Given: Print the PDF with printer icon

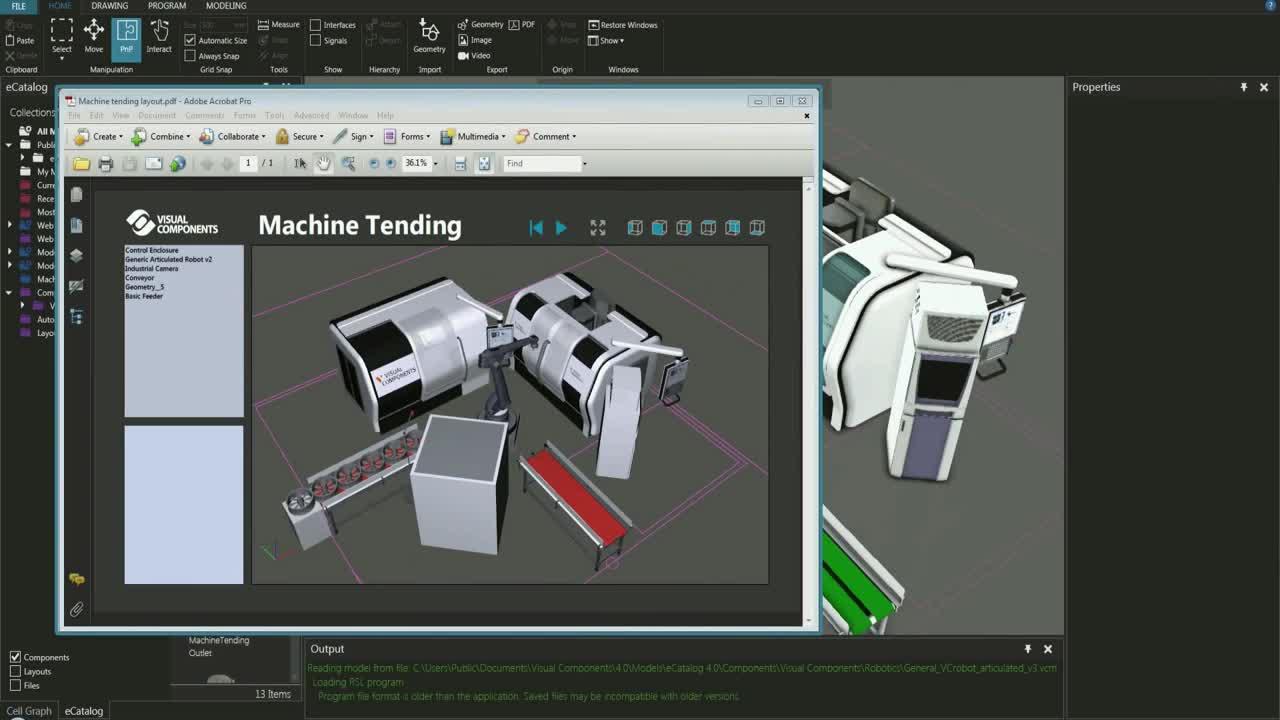Looking at the screenshot, I should (106, 164).
